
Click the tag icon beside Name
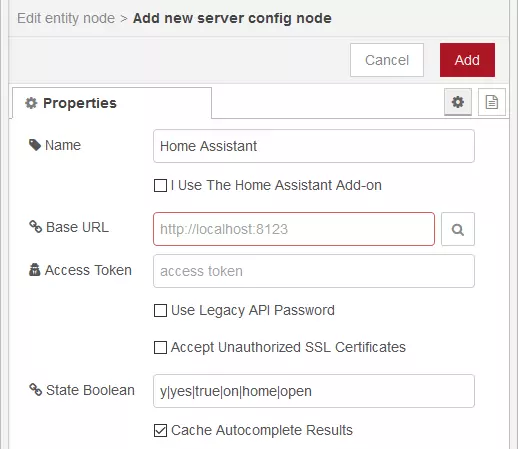click(35, 145)
